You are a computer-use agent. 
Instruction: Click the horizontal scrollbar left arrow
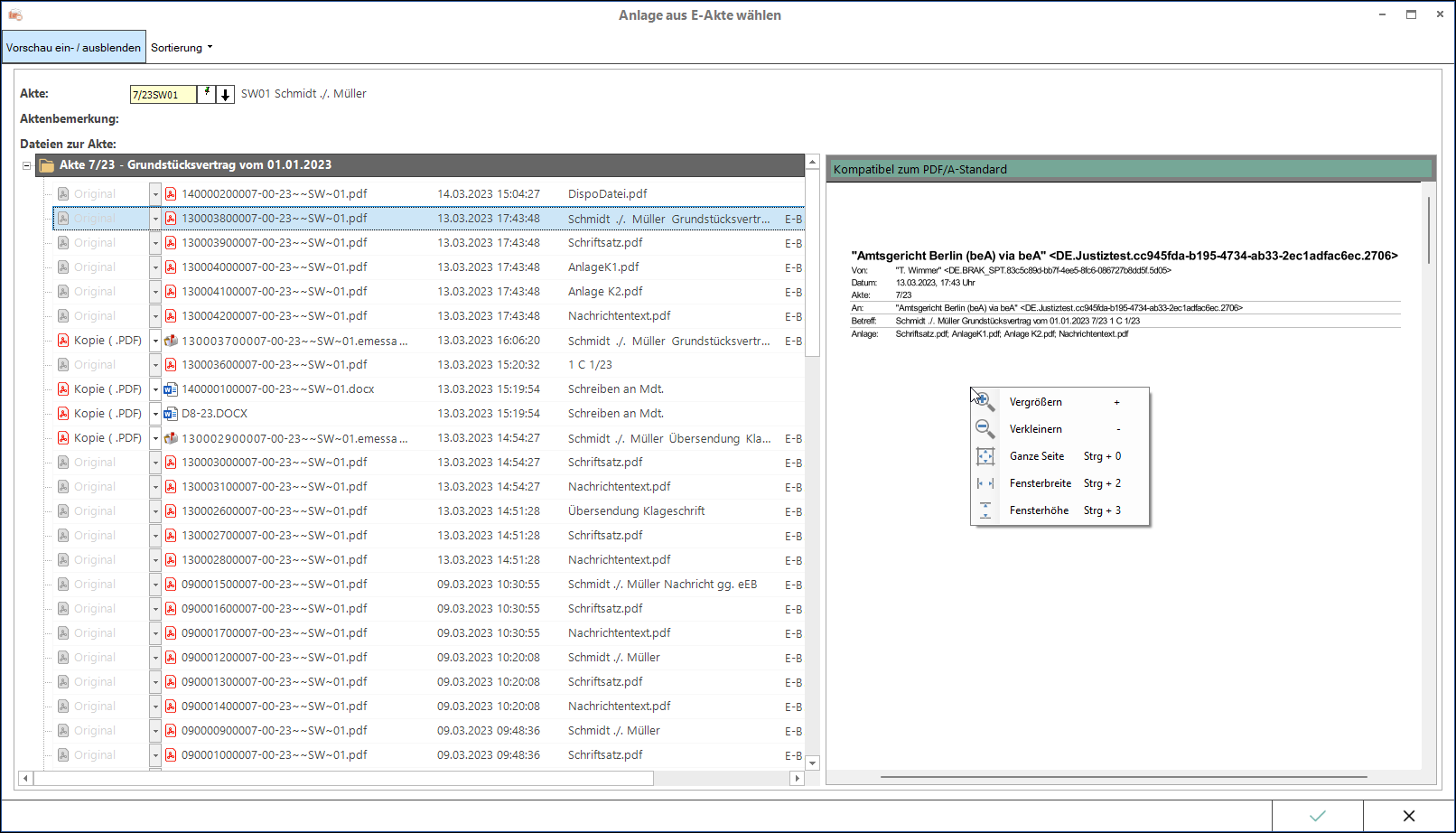pyautogui.click(x=26, y=778)
